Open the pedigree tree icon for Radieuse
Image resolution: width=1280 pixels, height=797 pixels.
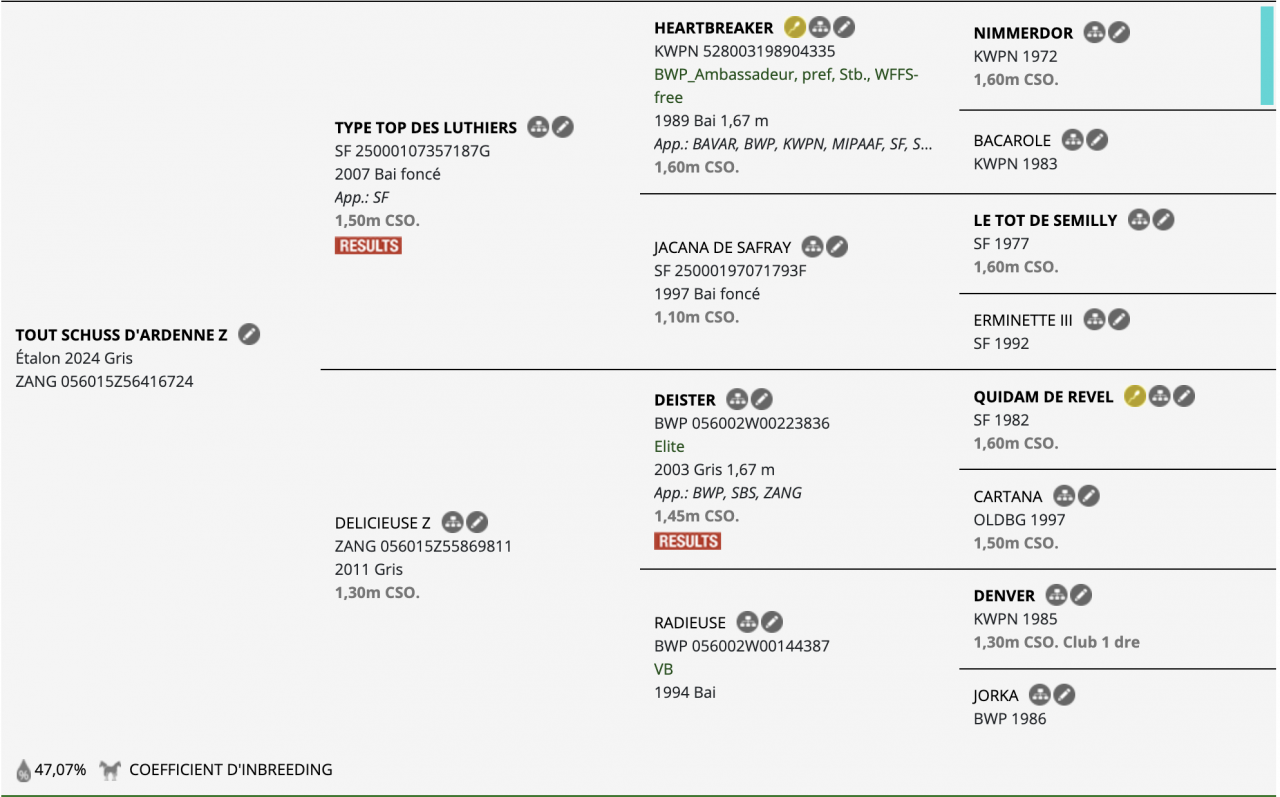748,622
